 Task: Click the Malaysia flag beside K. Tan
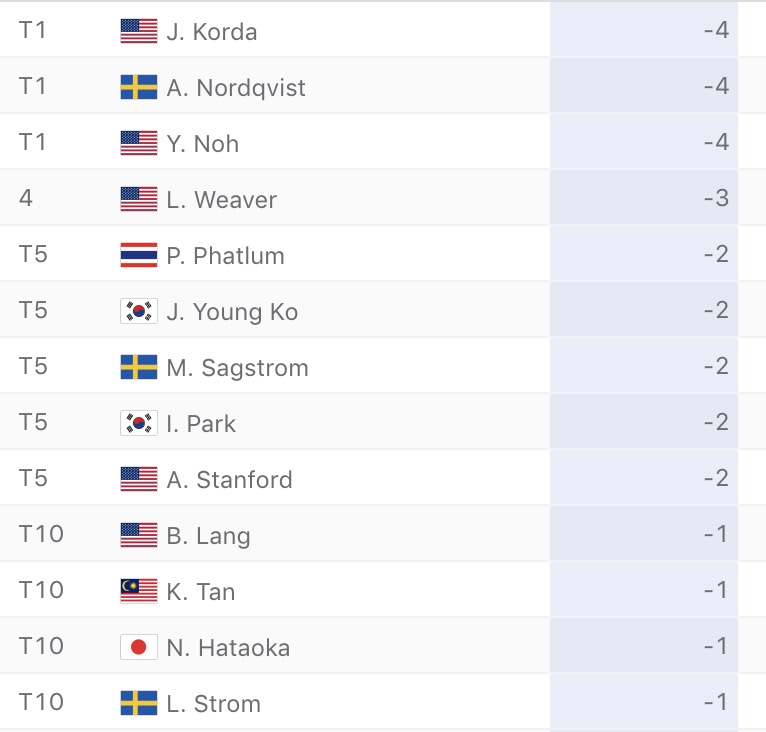[x=139, y=591]
